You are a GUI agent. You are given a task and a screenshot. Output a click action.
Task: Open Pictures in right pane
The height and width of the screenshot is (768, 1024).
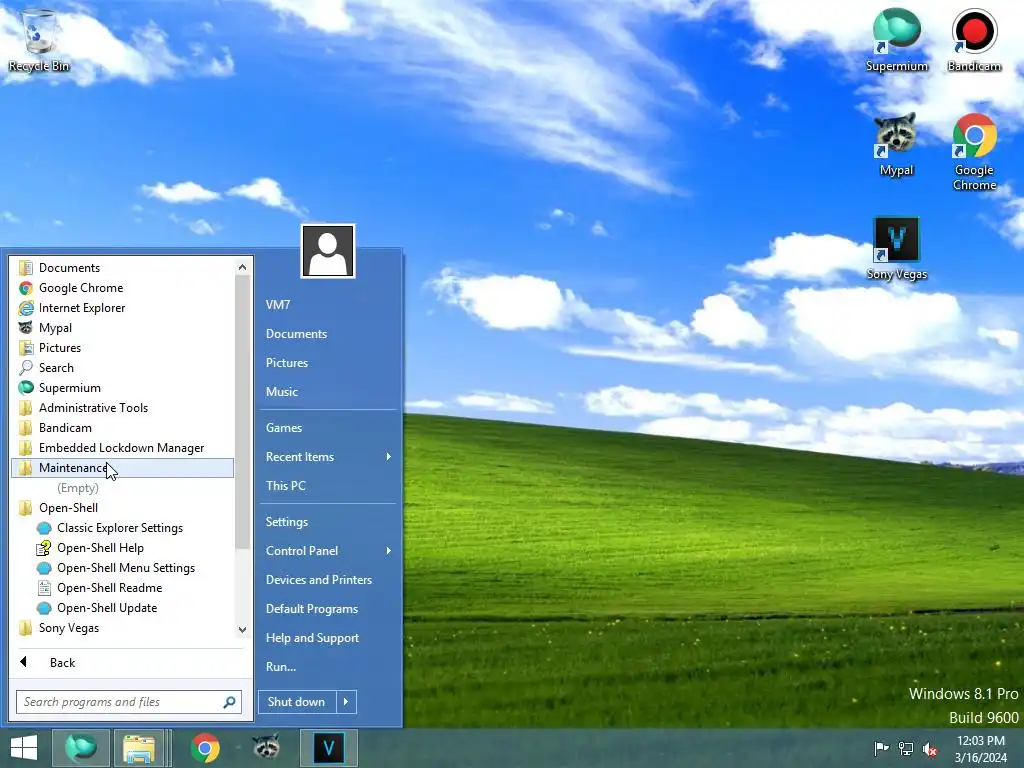328,362
